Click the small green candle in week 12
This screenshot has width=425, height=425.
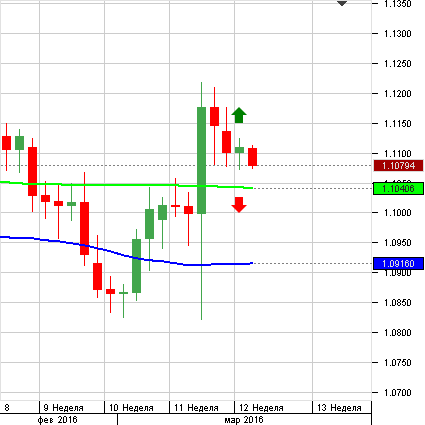pos(239,150)
